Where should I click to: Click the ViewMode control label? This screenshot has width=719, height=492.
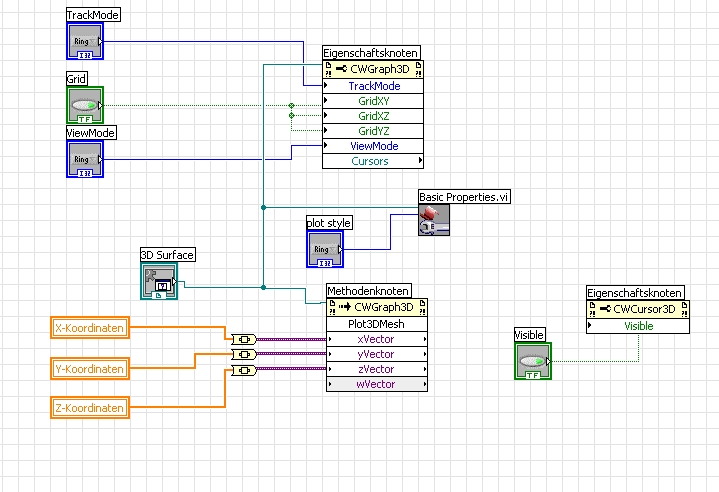[91, 133]
